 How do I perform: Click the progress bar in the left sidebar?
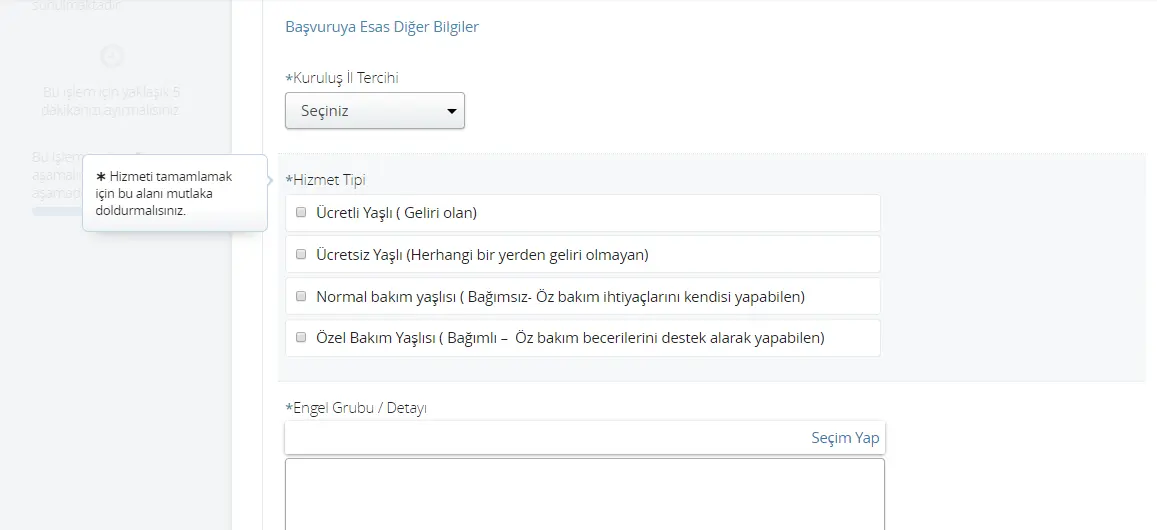pyautogui.click(x=57, y=211)
